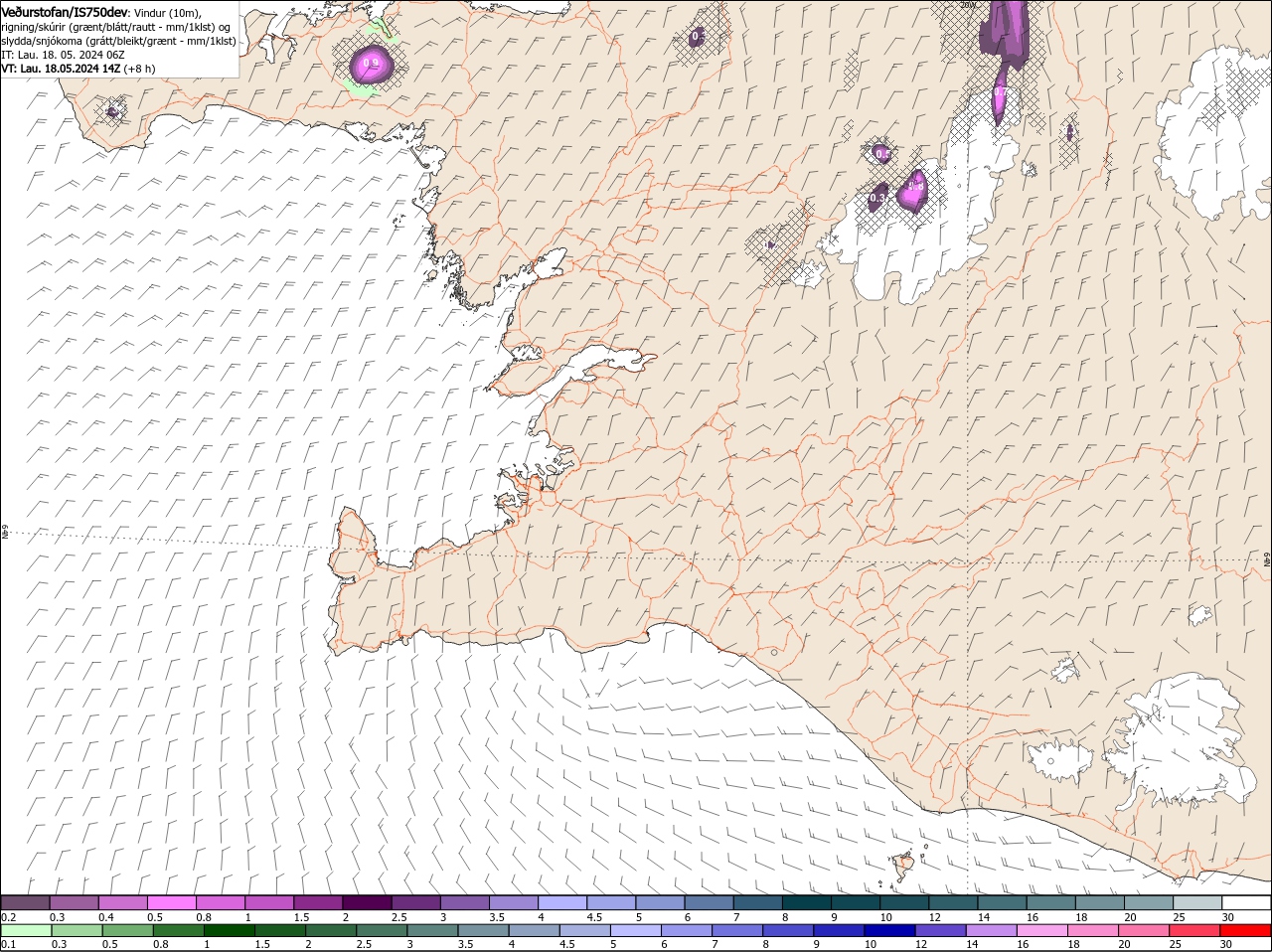Click the '64N' latitude label on the left edge
This screenshot has height=952, width=1272.
pyautogui.click(x=5, y=533)
